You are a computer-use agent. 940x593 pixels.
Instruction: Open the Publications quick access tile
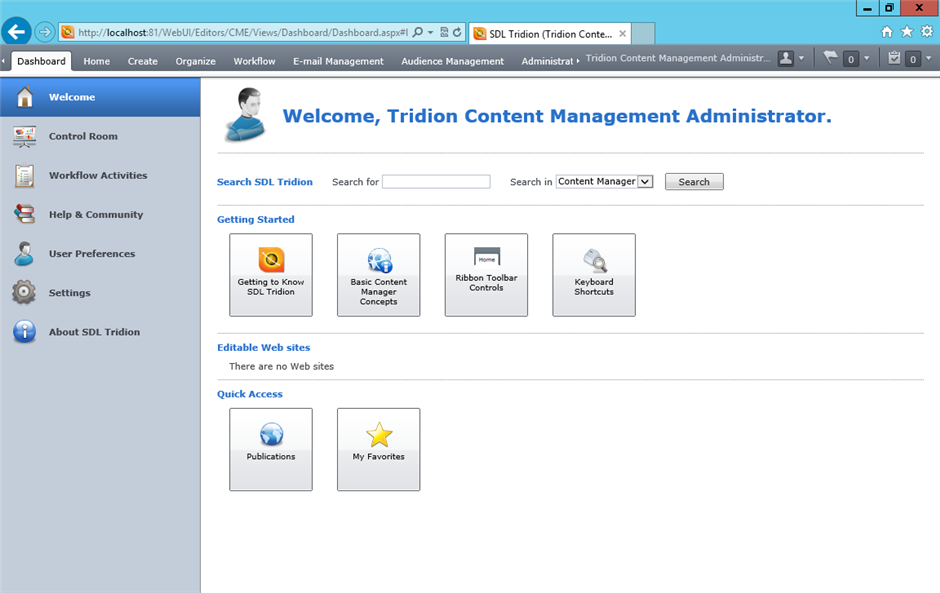pos(270,448)
